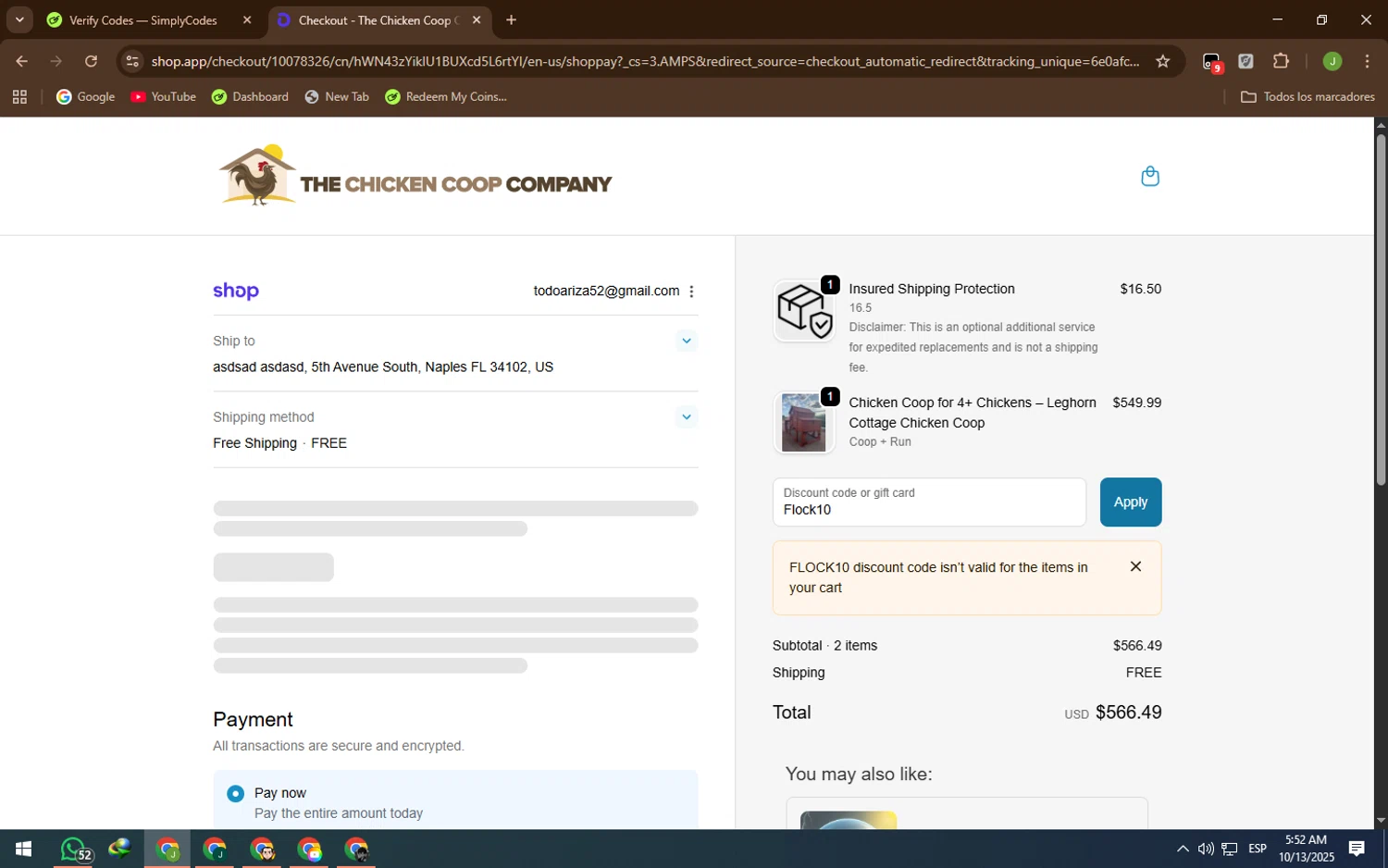
Task: Open network settings in system tray
Action: 1230,849
